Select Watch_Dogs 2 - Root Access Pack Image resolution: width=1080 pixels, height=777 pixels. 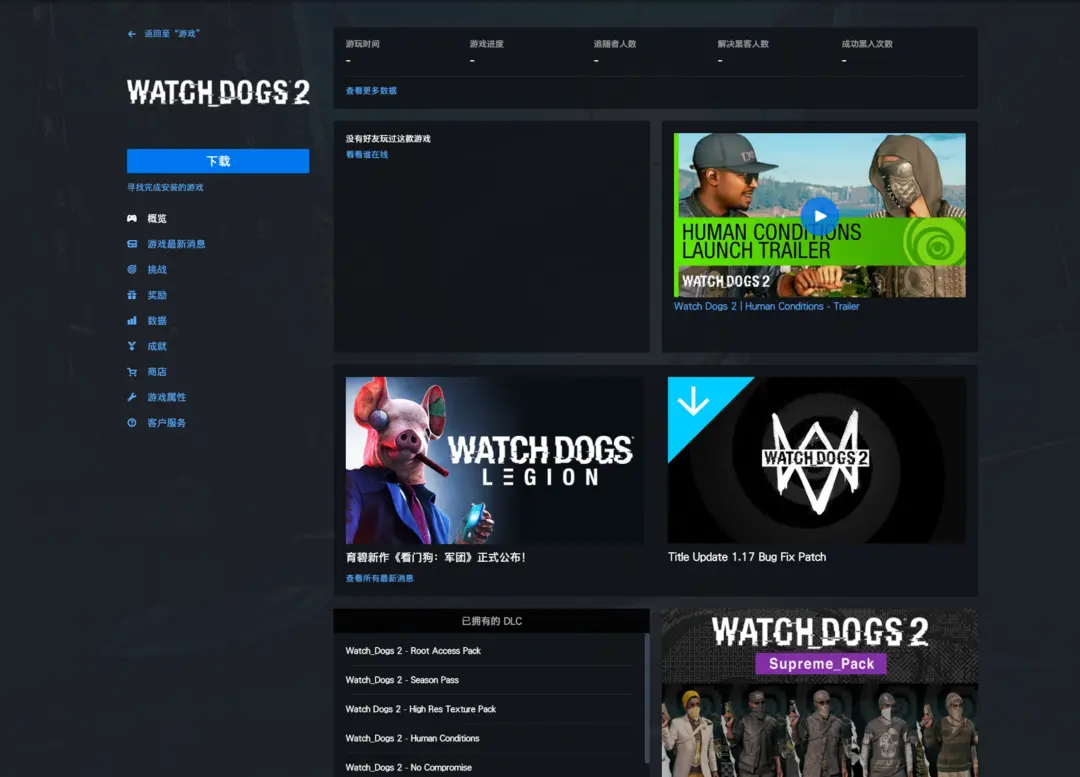(413, 650)
